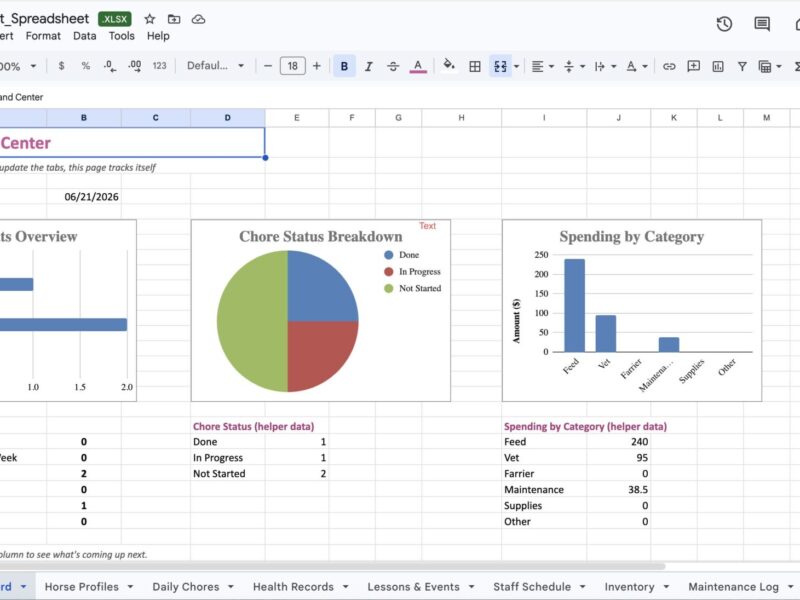
Task: Expand merge cells options arrow
Action: tap(516, 66)
